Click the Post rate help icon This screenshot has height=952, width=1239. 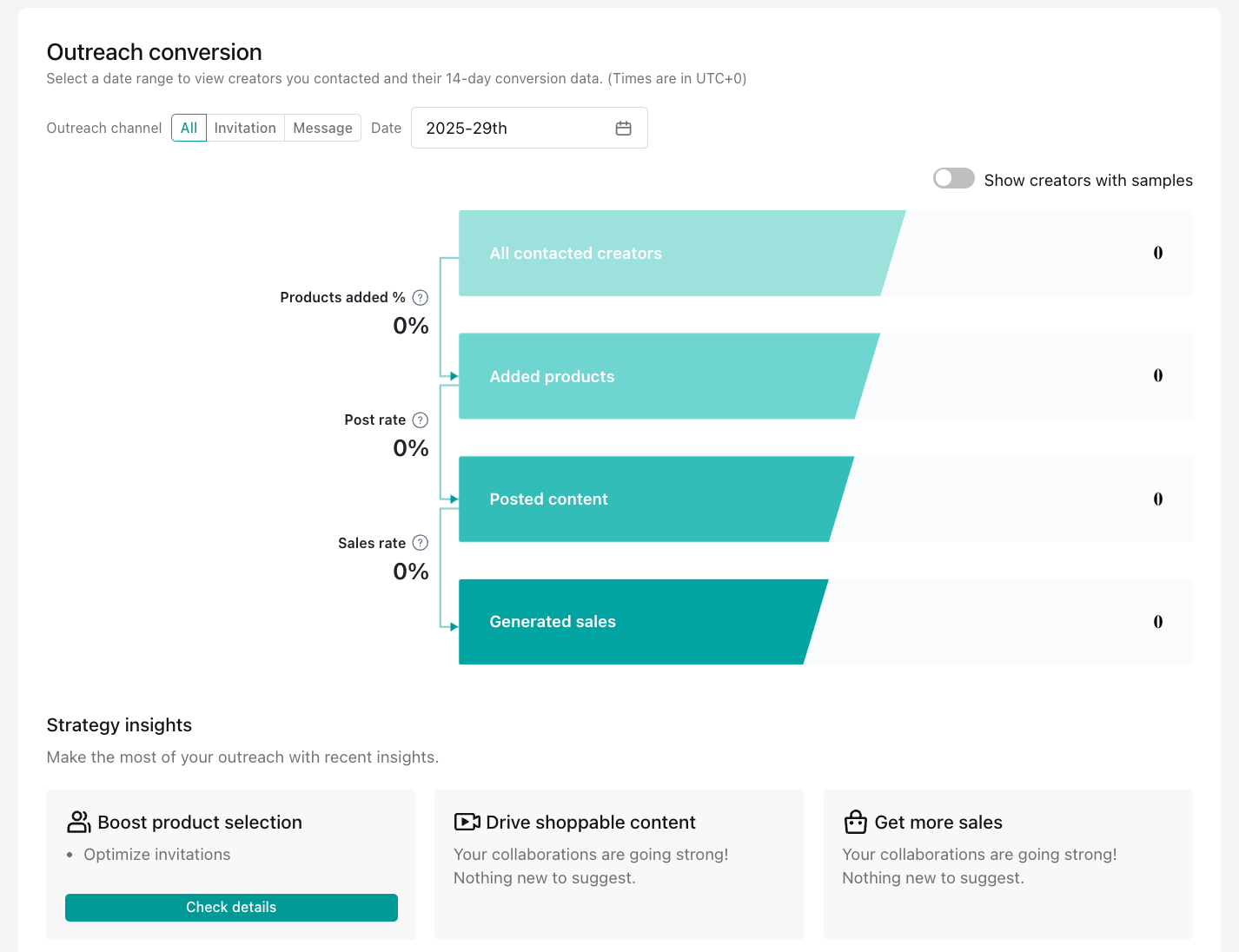420,420
